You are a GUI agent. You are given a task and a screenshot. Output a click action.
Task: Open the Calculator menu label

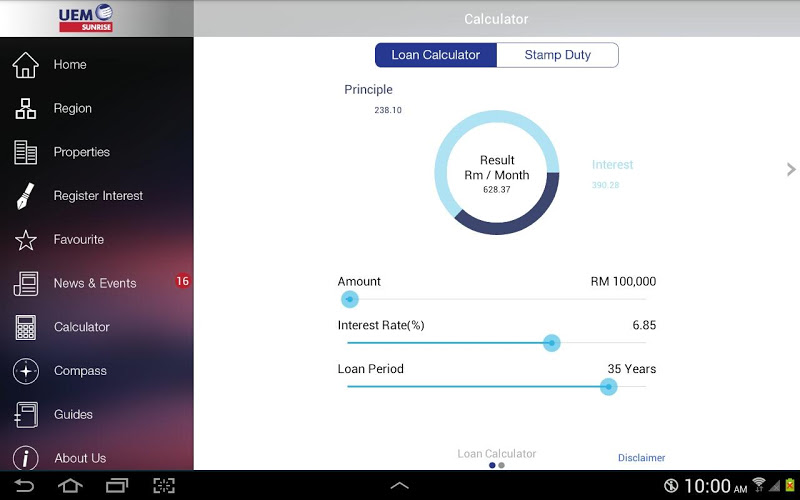82,327
